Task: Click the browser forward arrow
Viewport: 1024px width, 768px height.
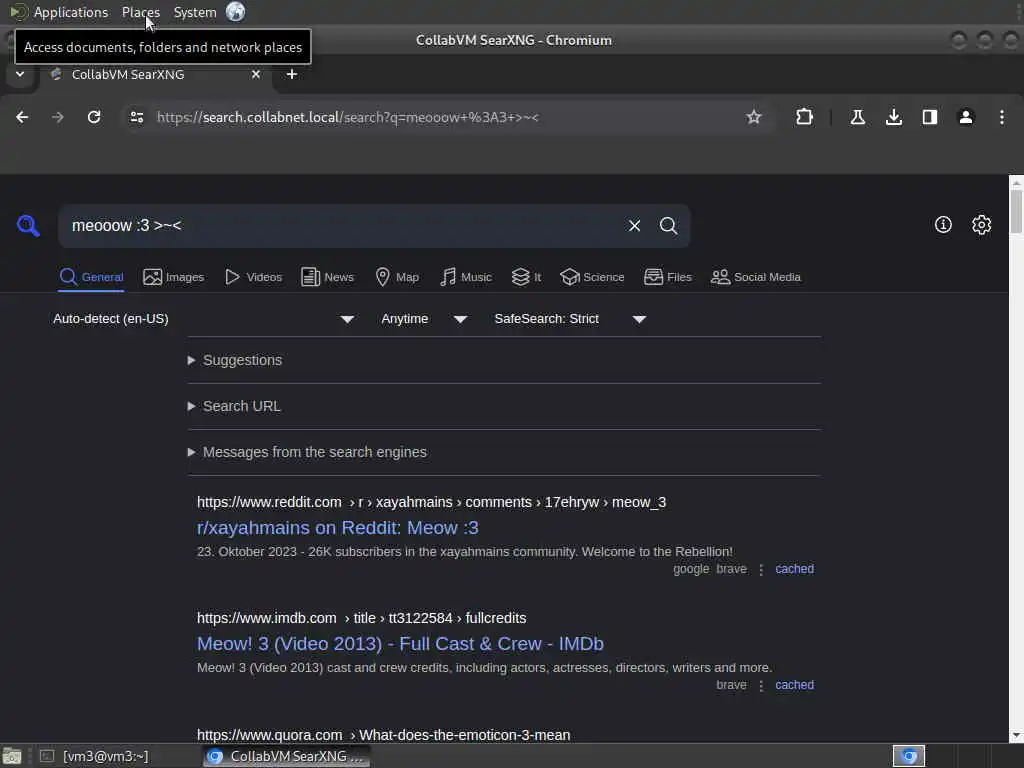Action: (x=57, y=117)
